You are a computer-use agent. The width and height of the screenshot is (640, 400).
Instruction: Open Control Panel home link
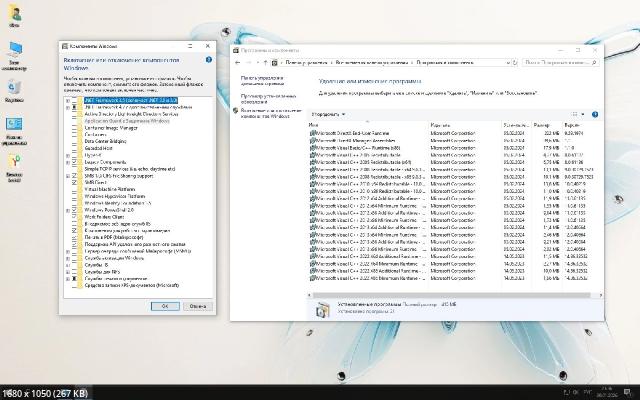[263, 79]
